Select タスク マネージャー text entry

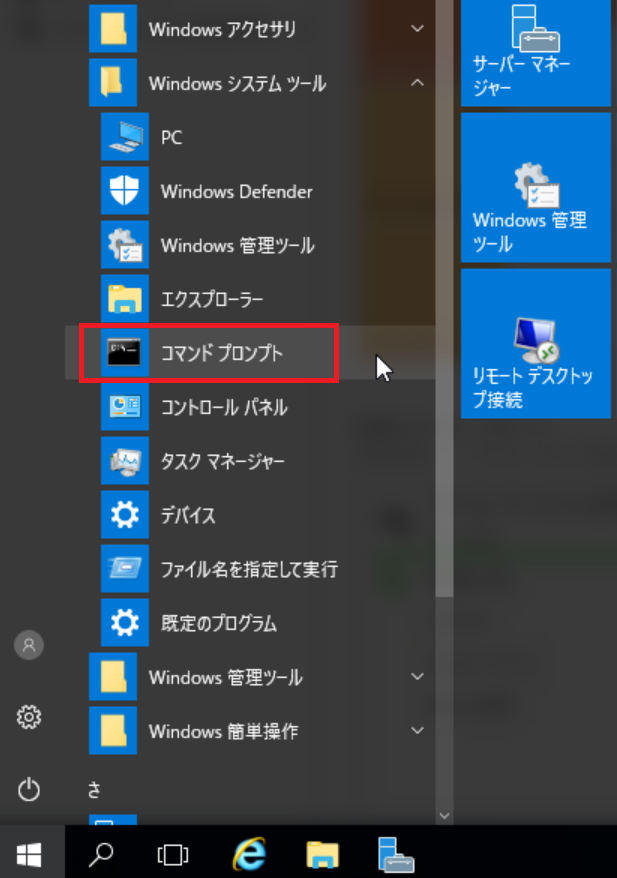(223, 461)
